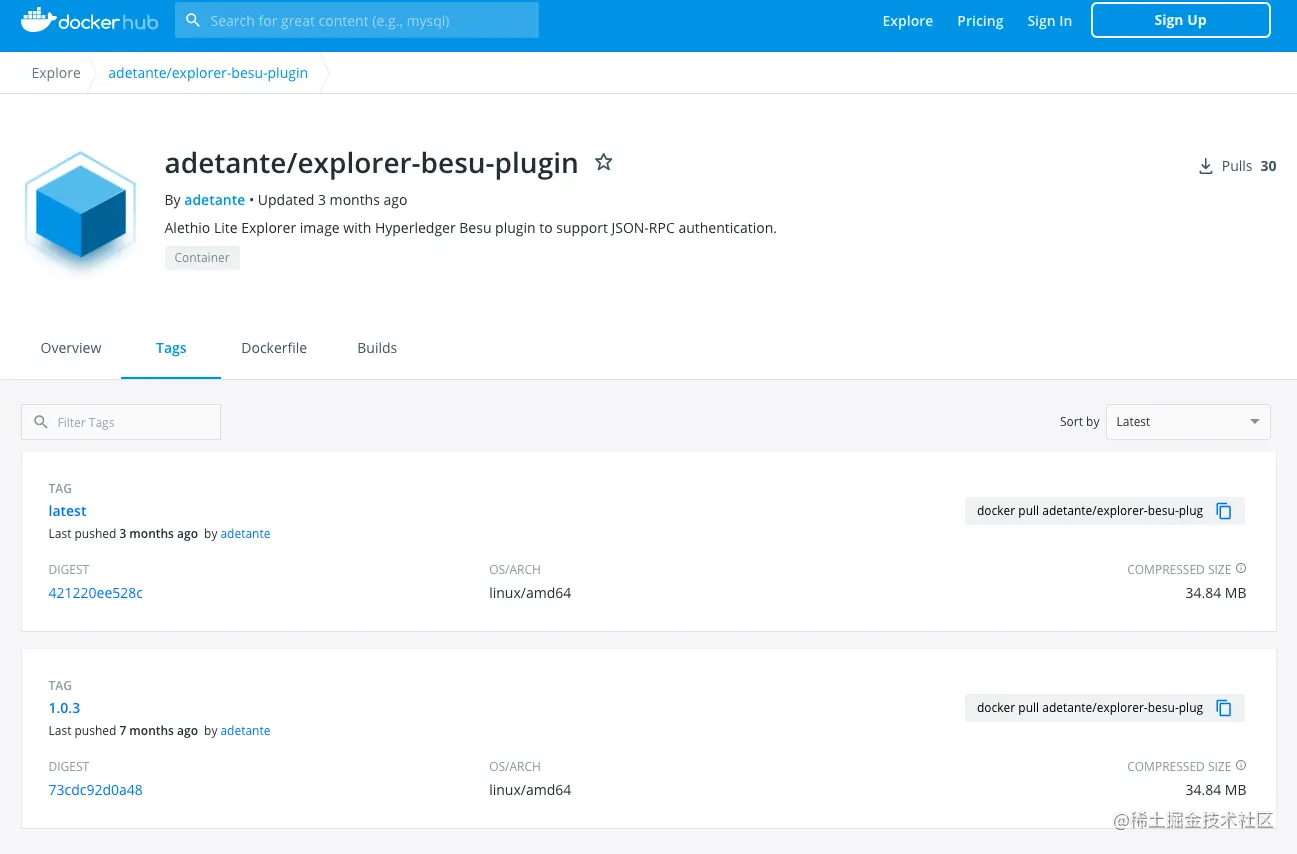Open the Dockerfile tab
Viewport: 1297px width, 854px height.
click(274, 348)
